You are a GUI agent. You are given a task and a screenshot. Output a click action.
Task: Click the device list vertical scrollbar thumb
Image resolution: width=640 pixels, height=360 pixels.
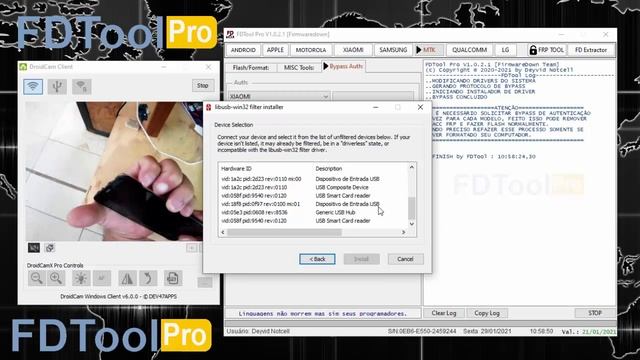click(x=411, y=208)
